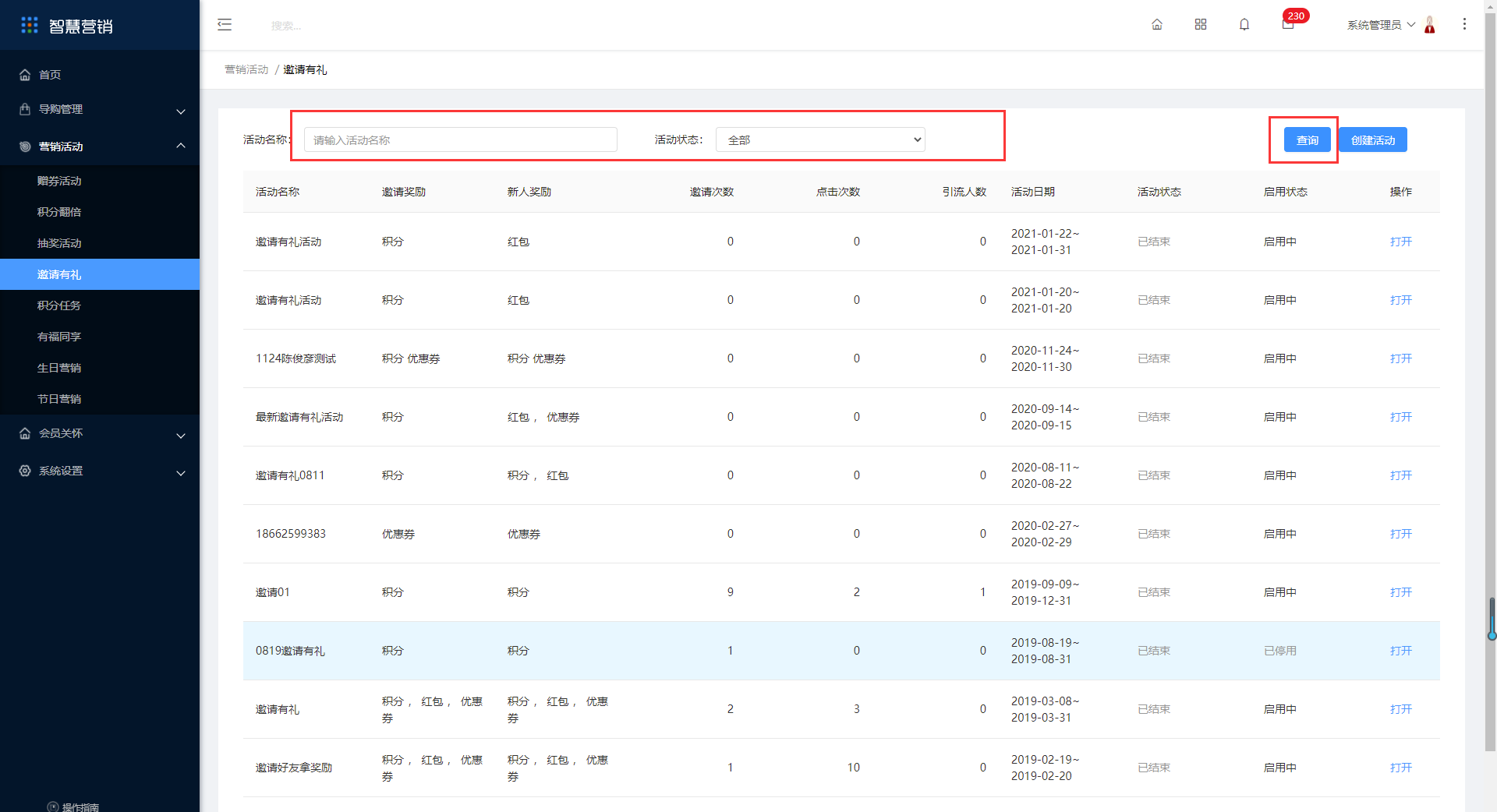This screenshot has height=812, width=1497.
Task: Click 打开 for 0819邀请有礼 row
Action: [1400, 651]
